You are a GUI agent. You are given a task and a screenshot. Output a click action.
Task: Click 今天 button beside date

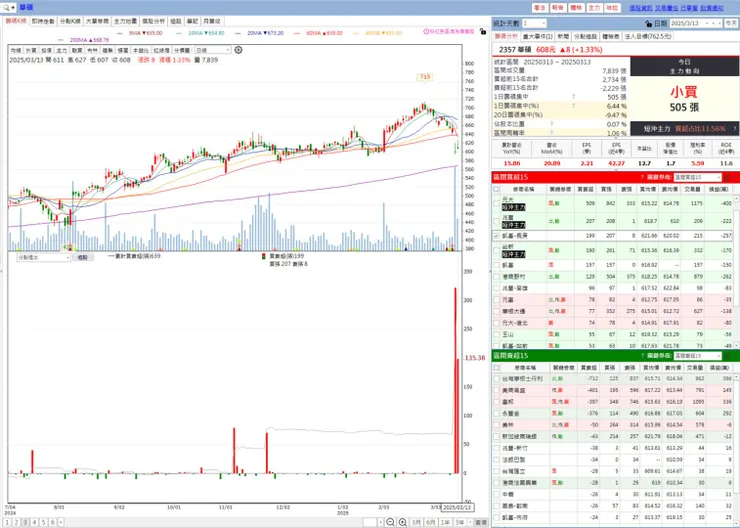coord(731,23)
